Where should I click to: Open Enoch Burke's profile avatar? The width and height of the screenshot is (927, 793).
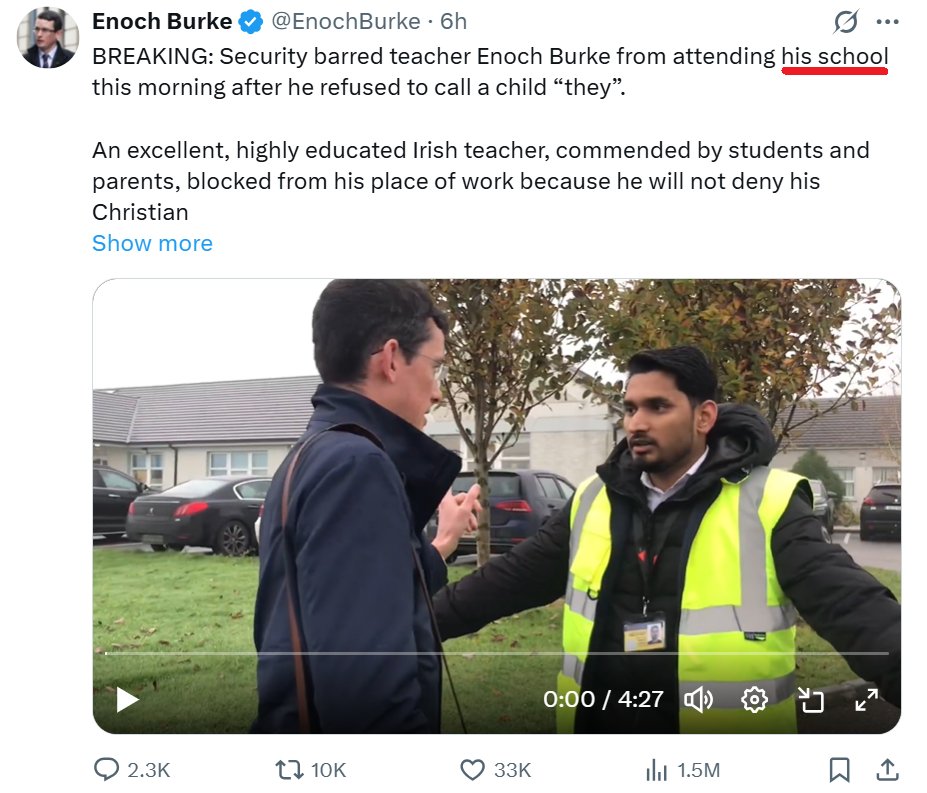pyautogui.click(x=47, y=38)
